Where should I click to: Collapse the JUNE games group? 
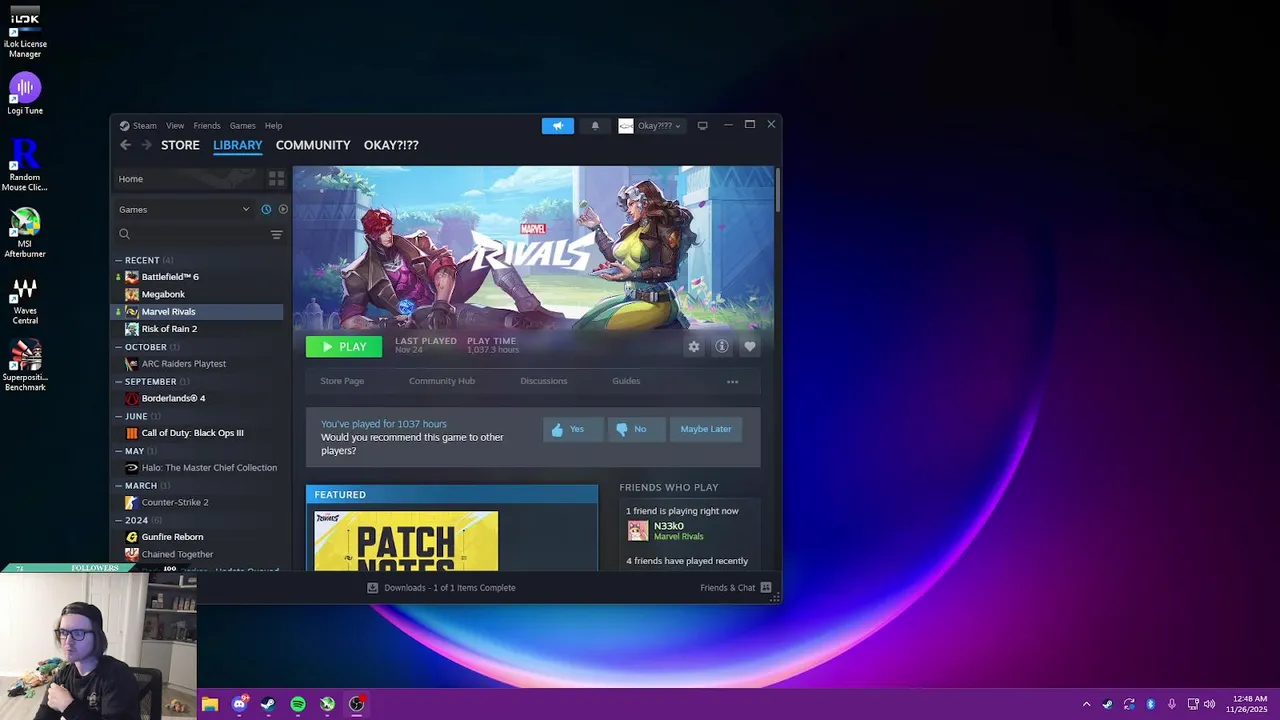click(x=118, y=416)
